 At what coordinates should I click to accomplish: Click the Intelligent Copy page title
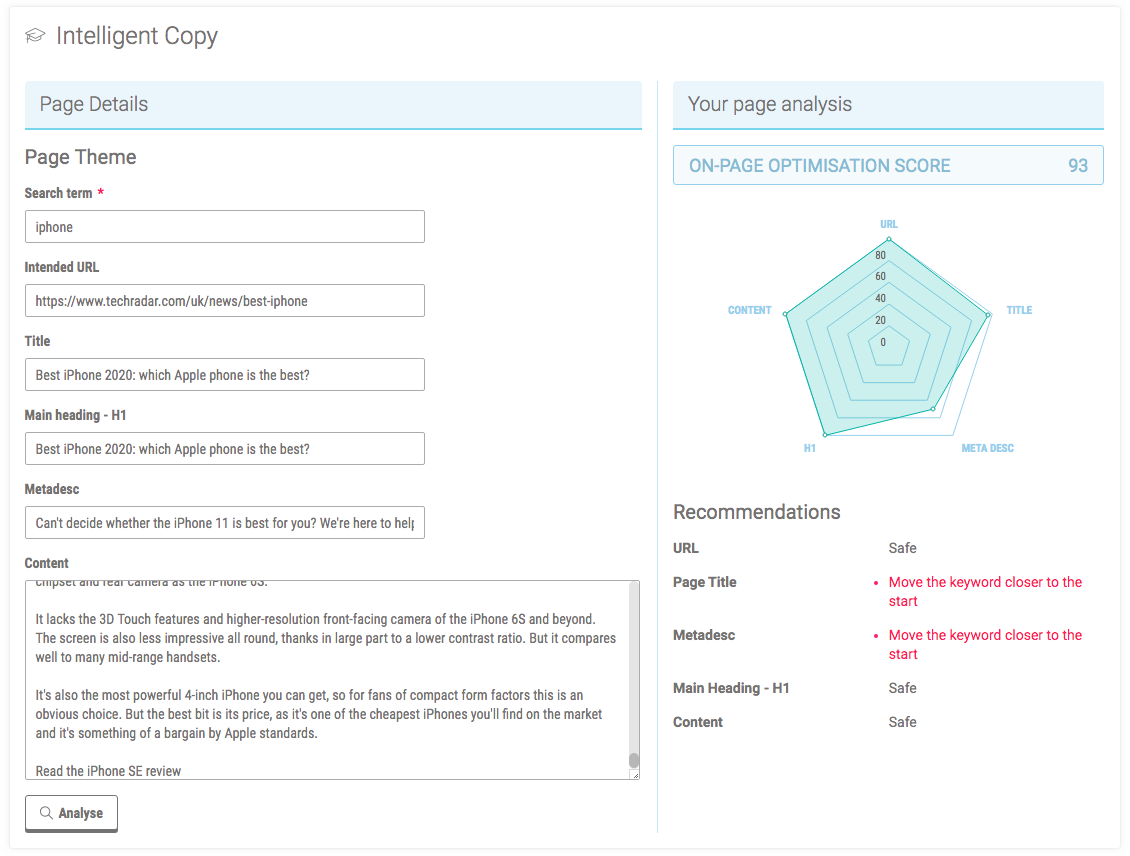(x=137, y=36)
